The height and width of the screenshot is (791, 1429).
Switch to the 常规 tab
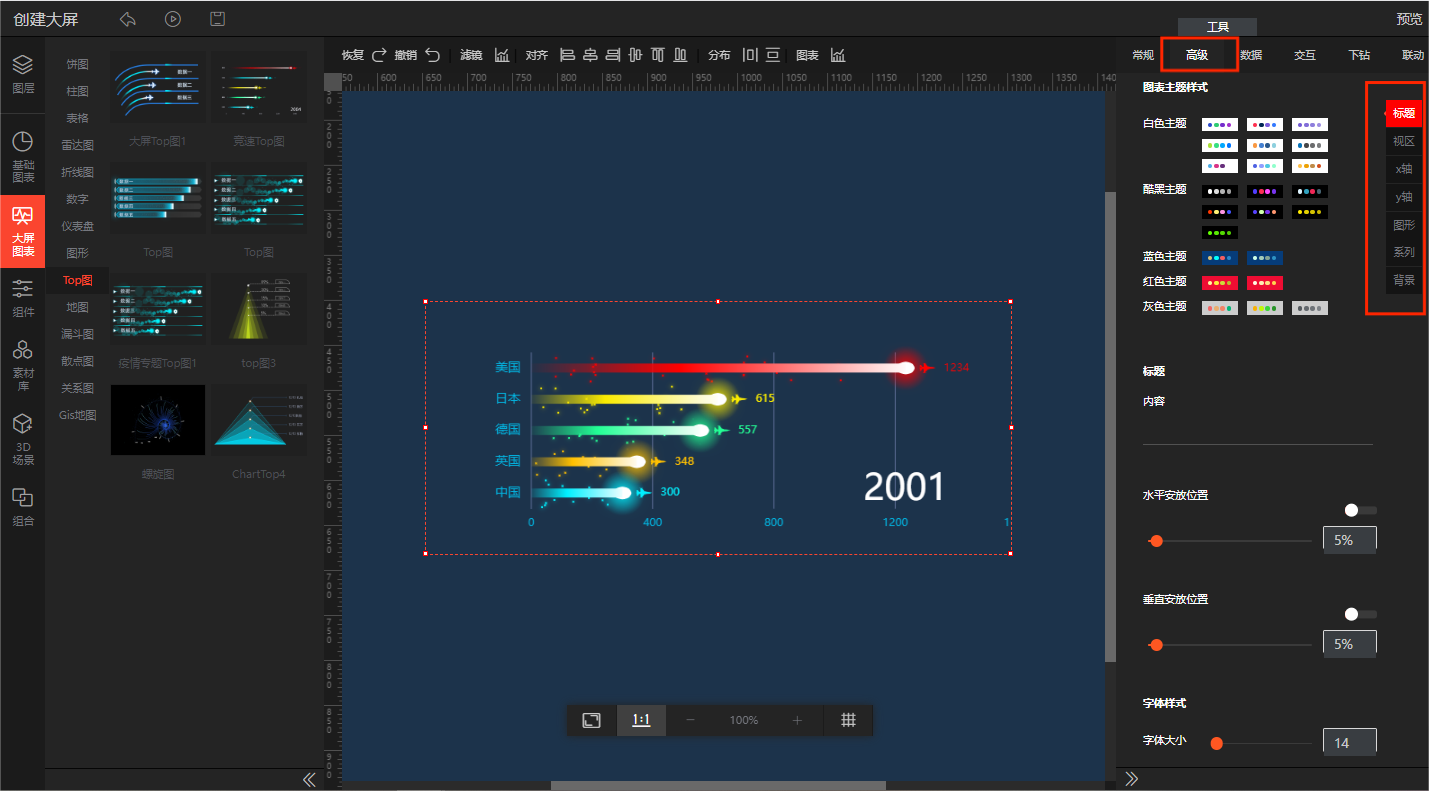pyautogui.click(x=1142, y=55)
